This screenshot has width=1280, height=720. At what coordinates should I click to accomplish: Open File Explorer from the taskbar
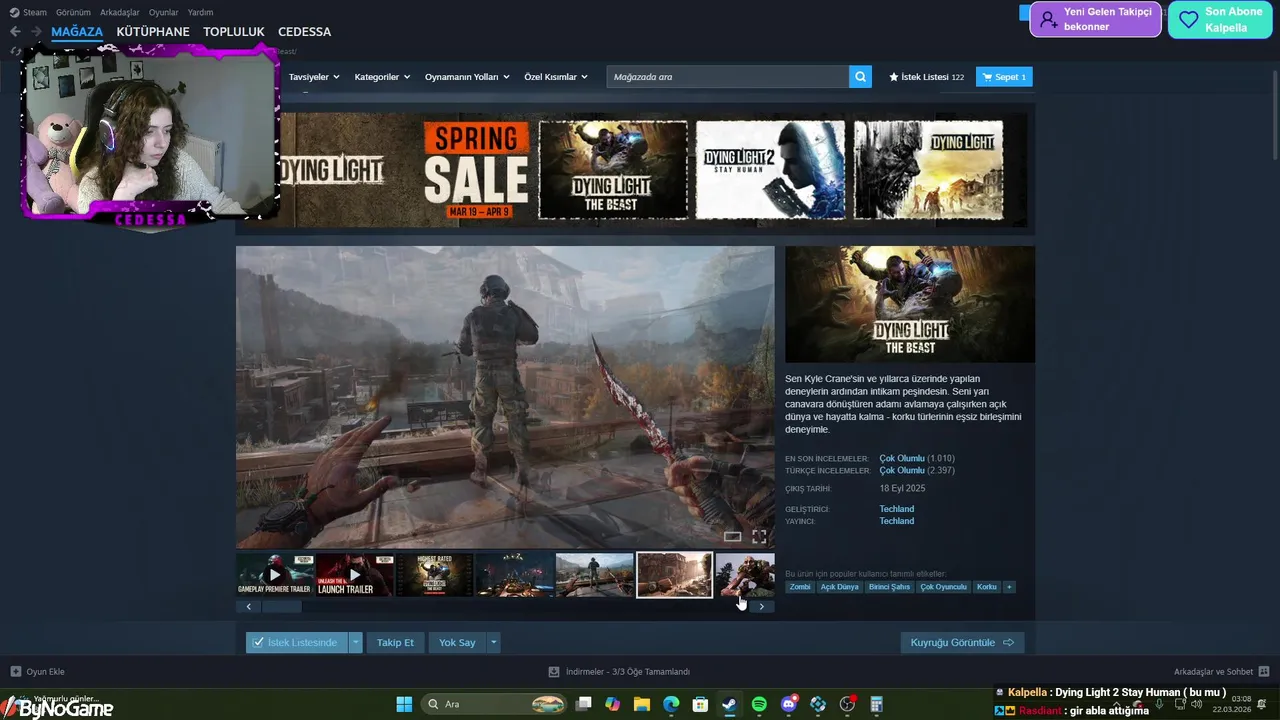pos(642,704)
